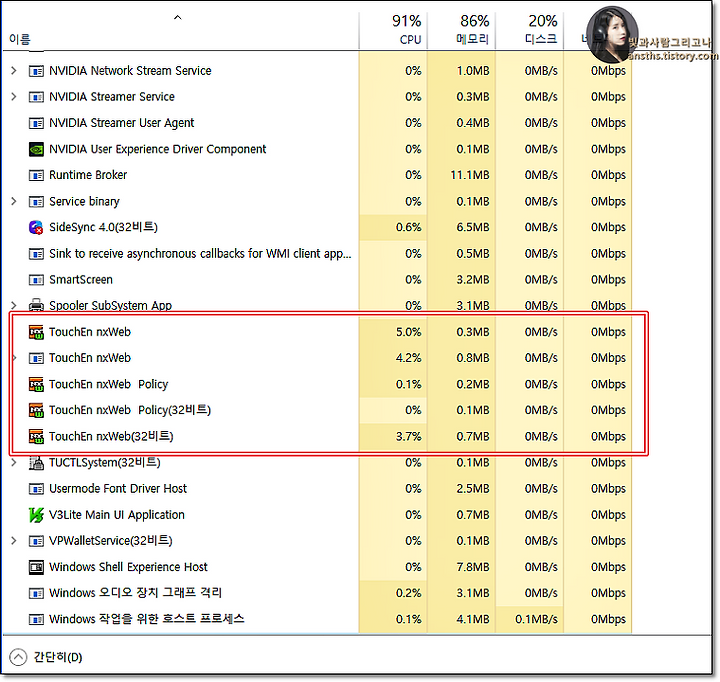720x682 pixels.
Task: Click the 0.1MB/s disk value in last row
Action: (x=536, y=620)
